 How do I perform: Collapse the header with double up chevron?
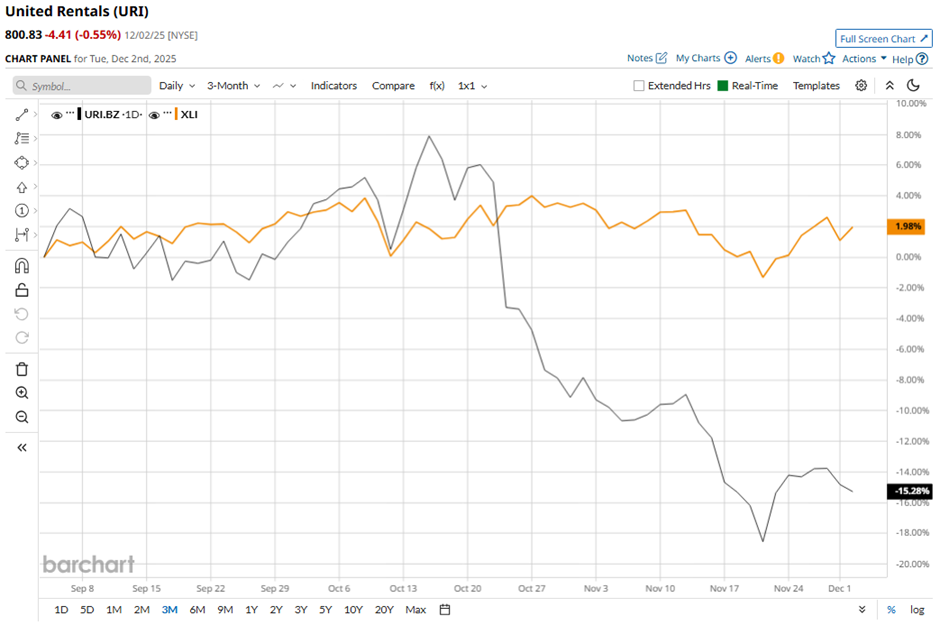tap(890, 86)
